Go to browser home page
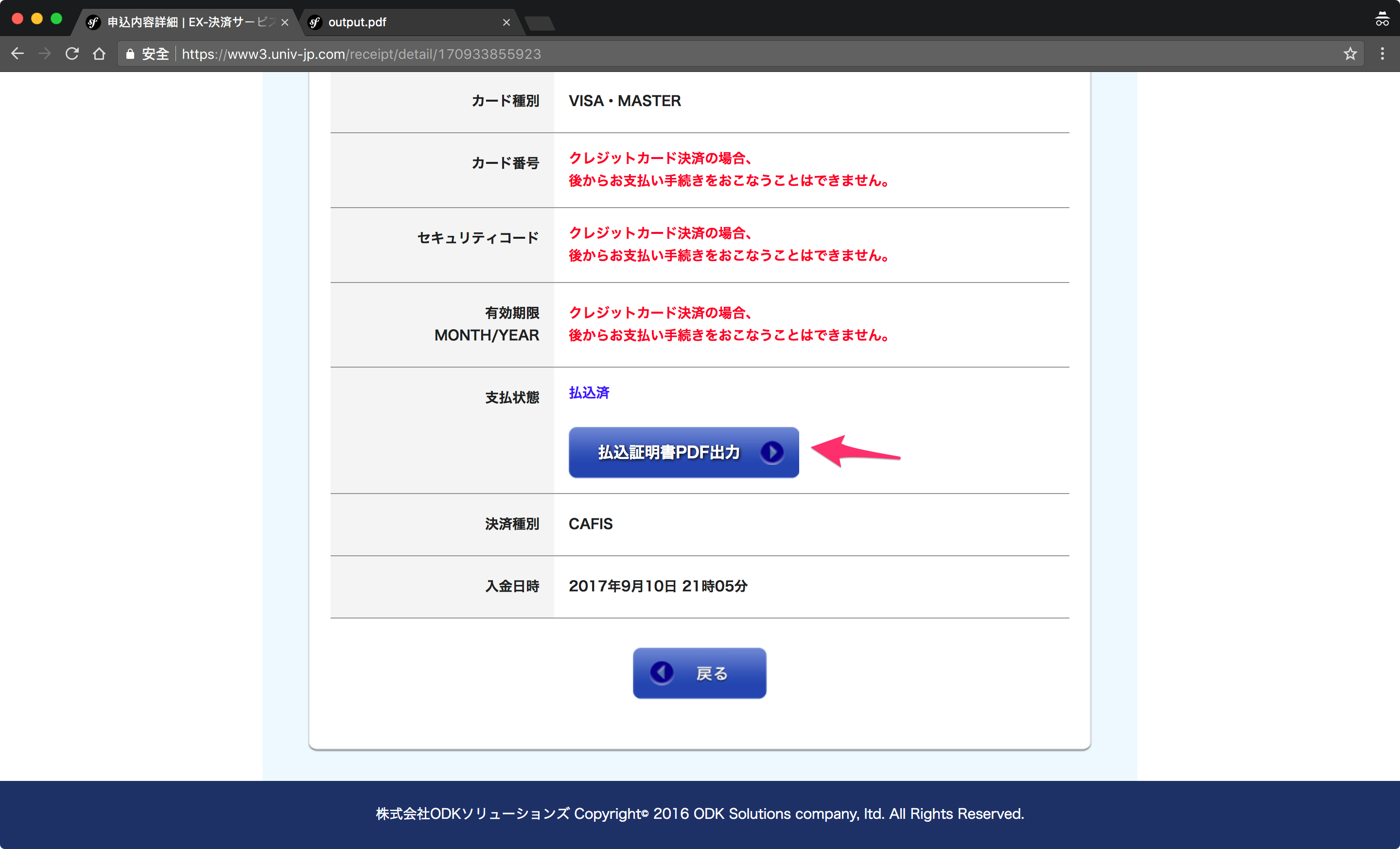This screenshot has width=1400, height=849. (x=100, y=54)
